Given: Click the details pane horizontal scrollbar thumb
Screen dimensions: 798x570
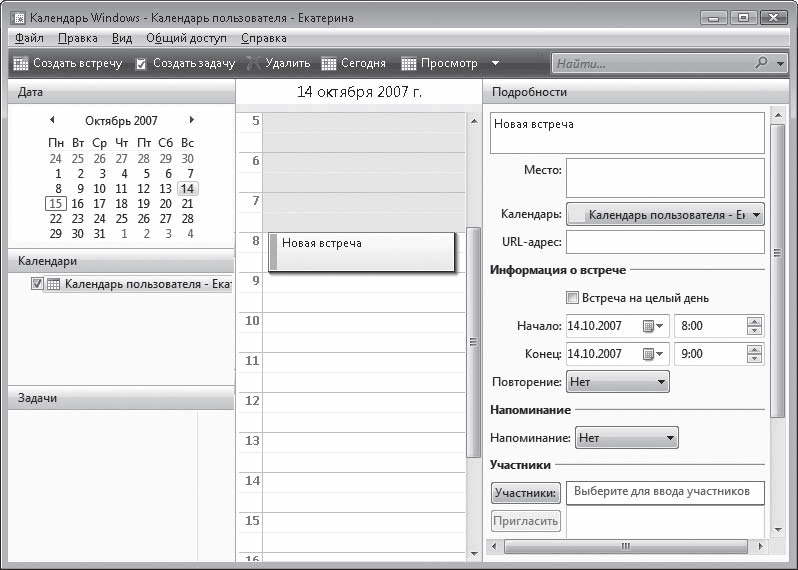Looking at the screenshot, I should (625, 547).
